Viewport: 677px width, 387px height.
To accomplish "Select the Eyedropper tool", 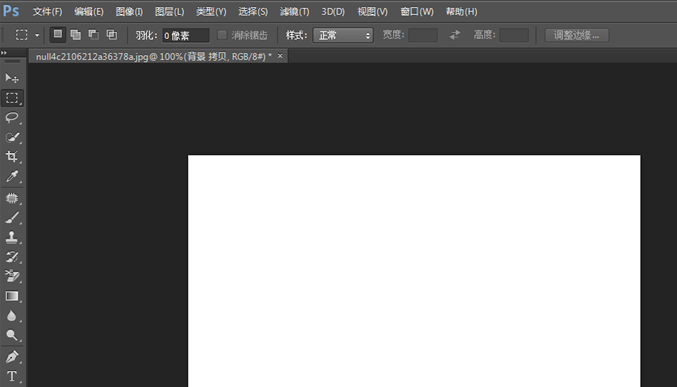I will point(12,176).
